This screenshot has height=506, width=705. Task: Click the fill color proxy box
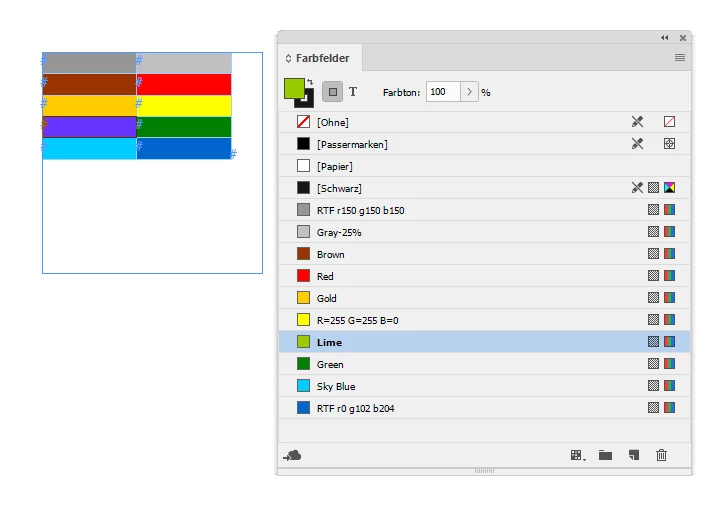tap(294, 88)
